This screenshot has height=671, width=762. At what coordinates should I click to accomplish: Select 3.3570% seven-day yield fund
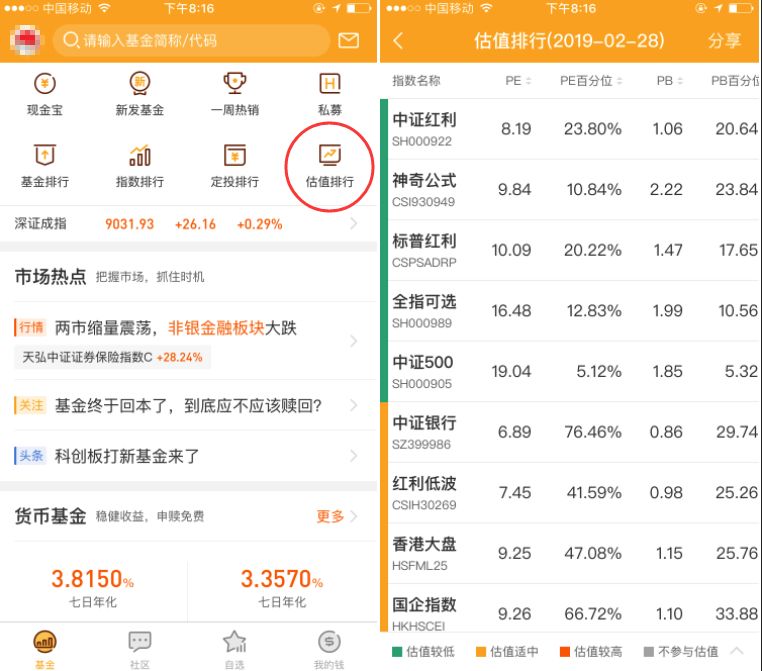coord(282,586)
